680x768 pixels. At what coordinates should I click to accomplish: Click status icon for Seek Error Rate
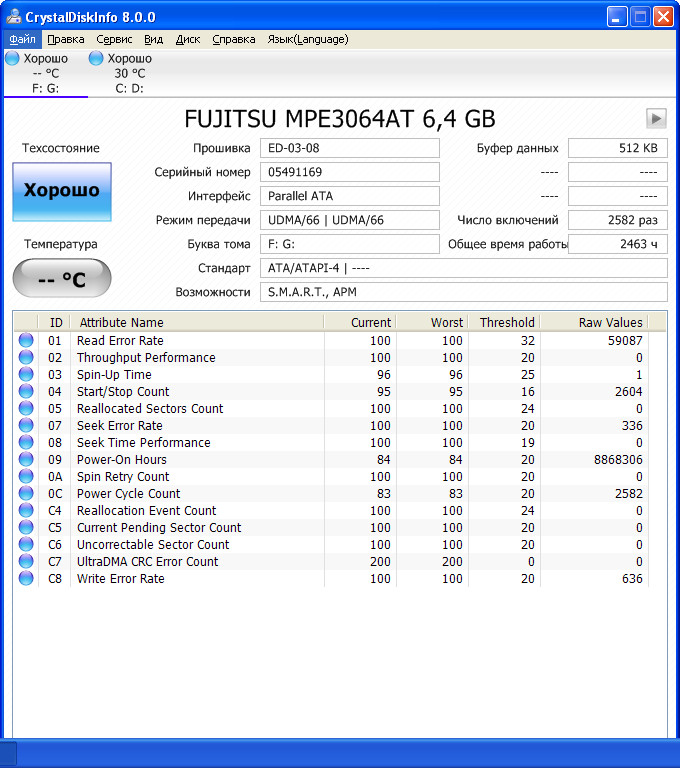(x=26, y=426)
